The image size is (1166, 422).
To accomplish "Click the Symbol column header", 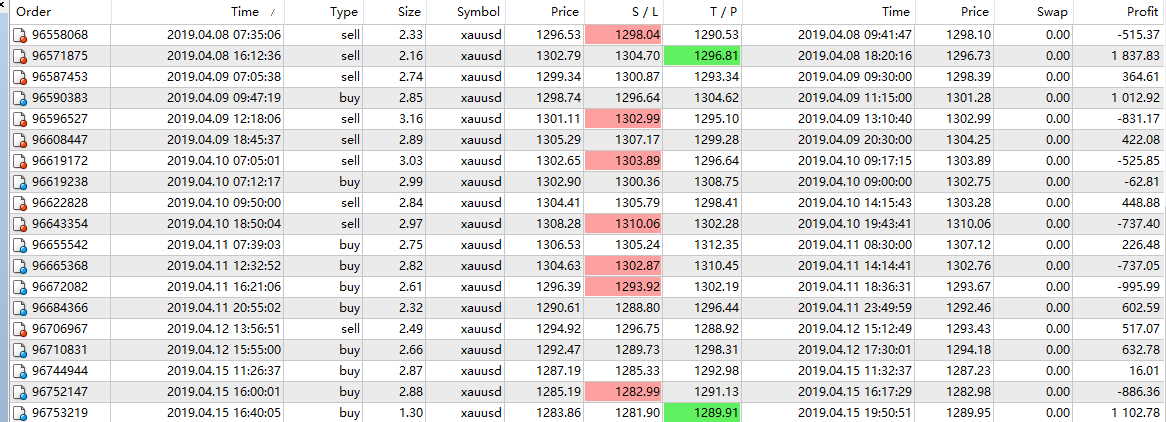I will tap(478, 12).
